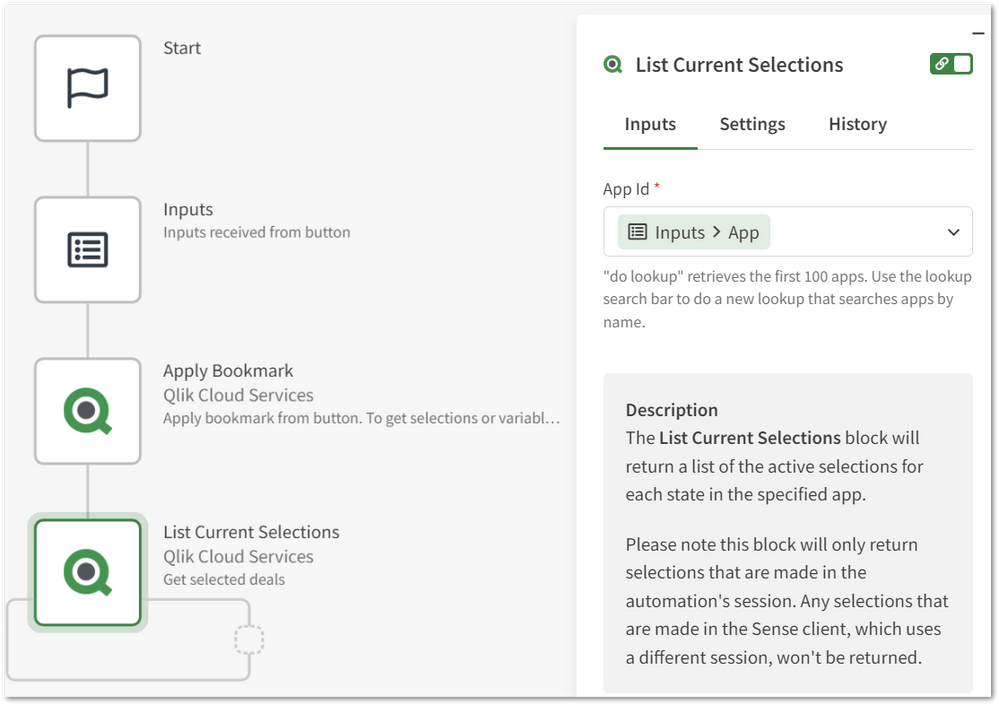Open the History tab
Screen dimensions: 999x705
click(x=857, y=123)
